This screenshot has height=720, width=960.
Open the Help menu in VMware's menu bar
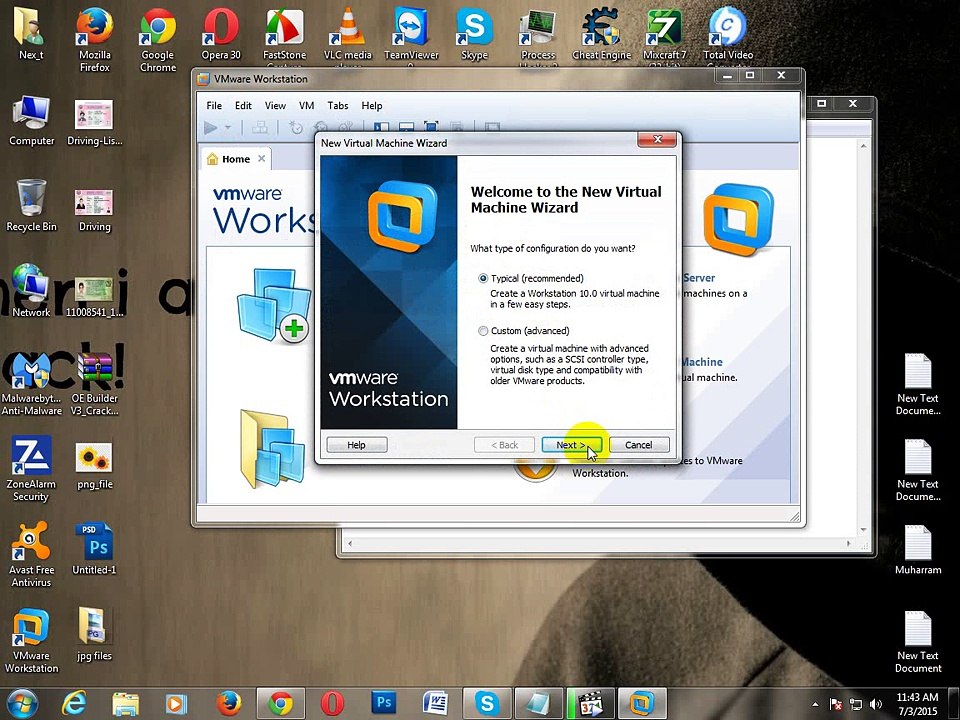(x=372, y=105)
